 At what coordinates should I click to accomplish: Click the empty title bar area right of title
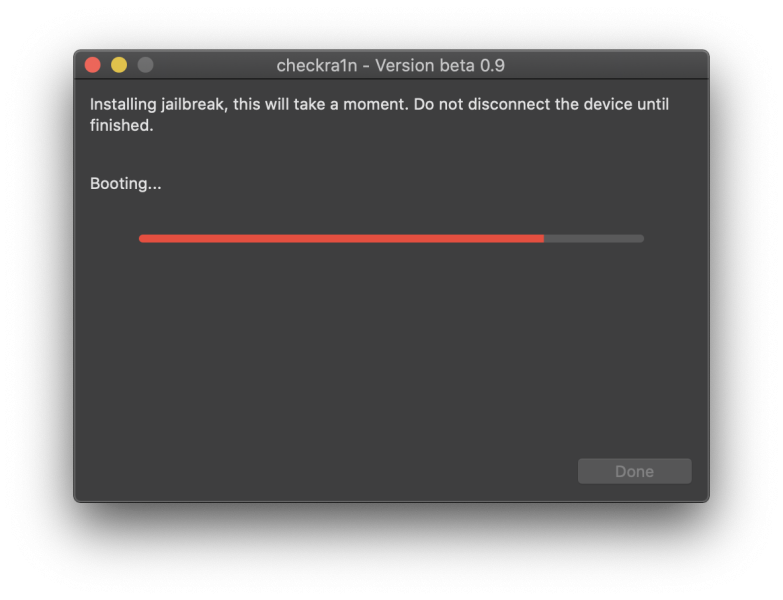(x=610, y=65)
